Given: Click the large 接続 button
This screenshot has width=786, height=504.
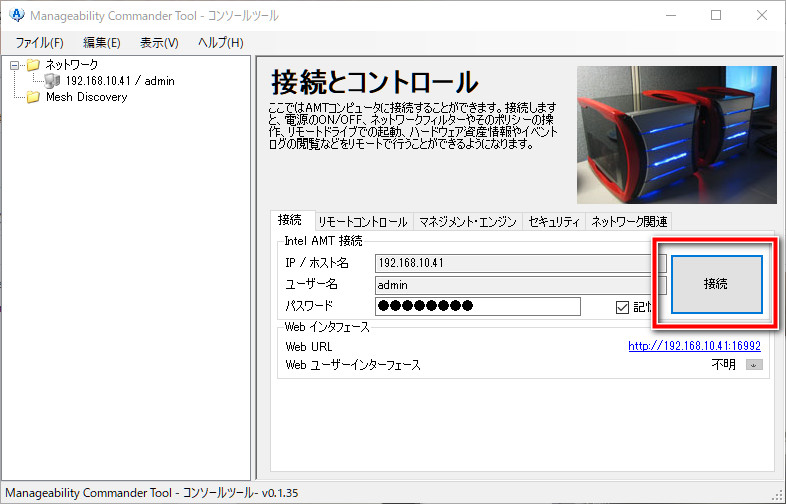Looking at the screenshot, I should (x=717, y=284).
